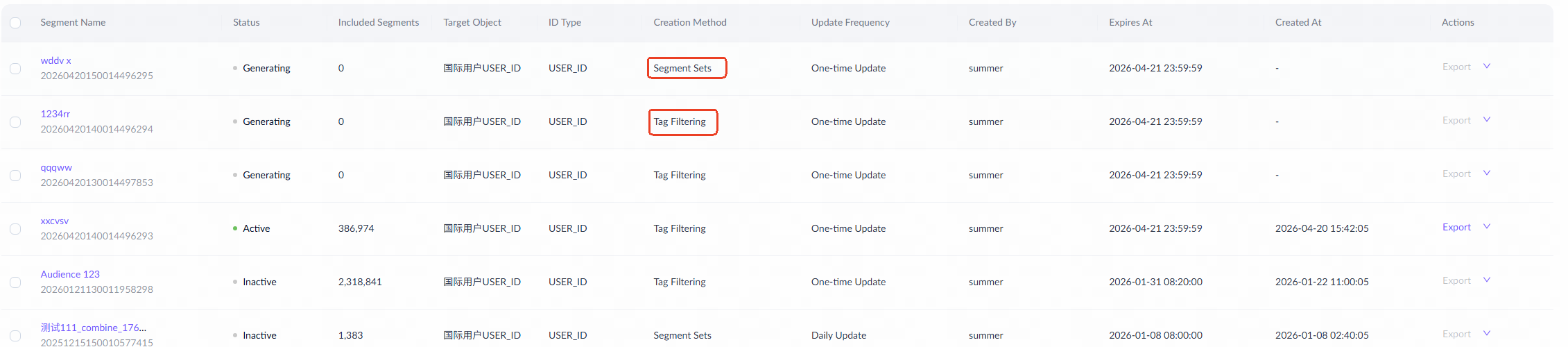Select the checkbox beside segment 1234rr
This screenshot has height=347, width=1568.
pos(15,122)
